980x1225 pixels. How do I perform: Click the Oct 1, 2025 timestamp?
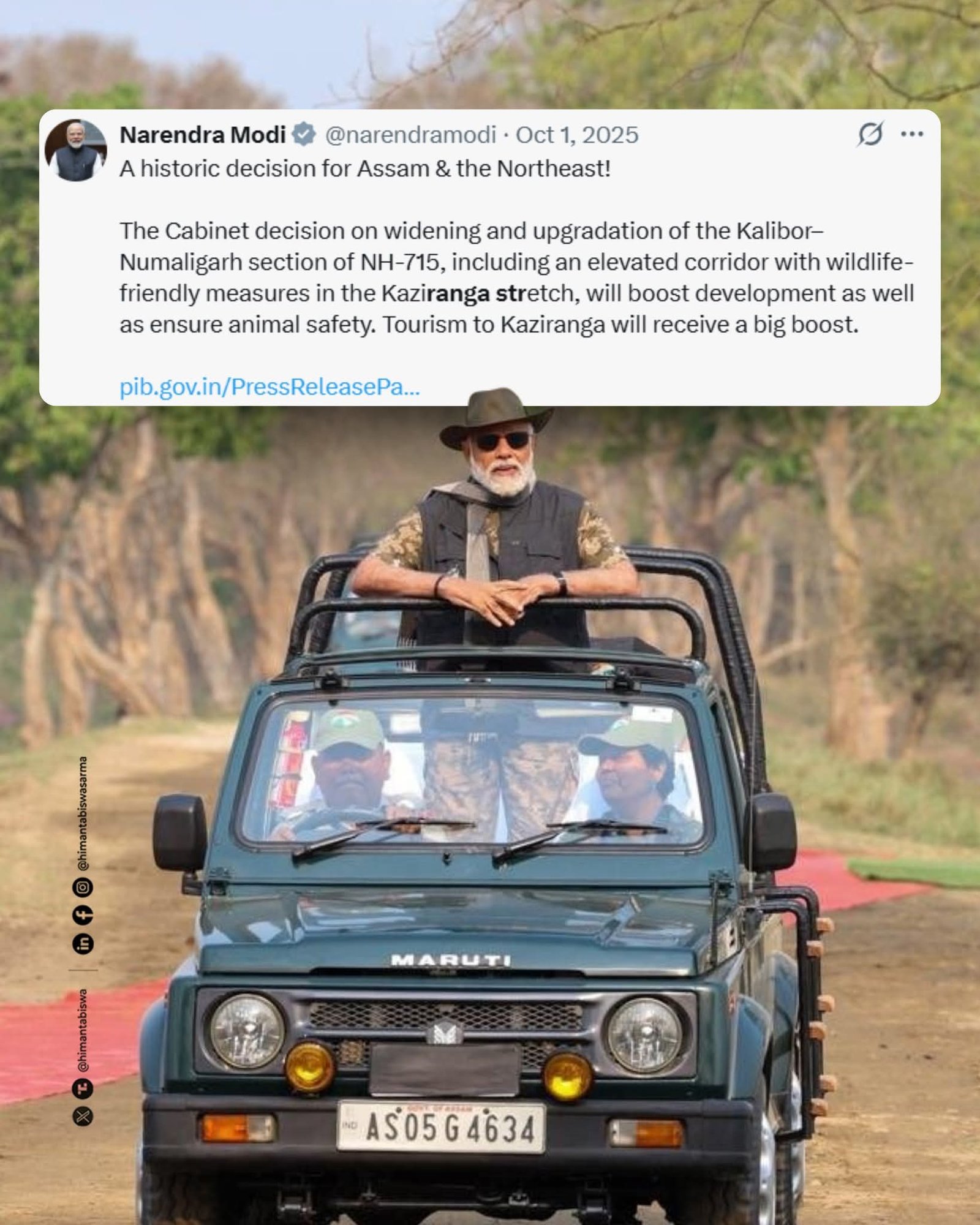point(577,135)
